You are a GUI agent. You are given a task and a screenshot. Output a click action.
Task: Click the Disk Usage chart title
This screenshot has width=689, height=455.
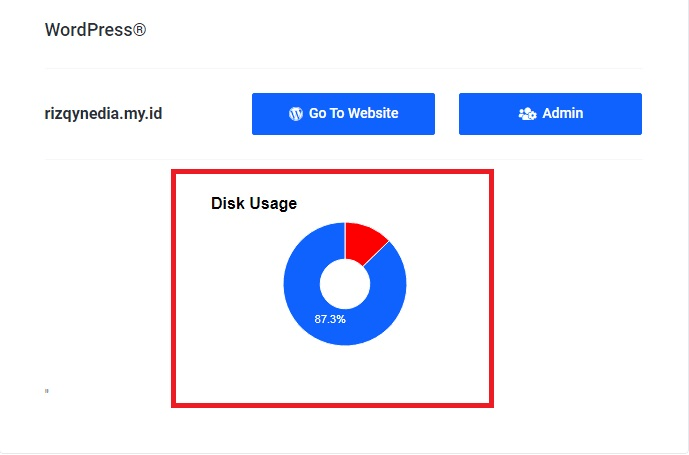[254, 203]
